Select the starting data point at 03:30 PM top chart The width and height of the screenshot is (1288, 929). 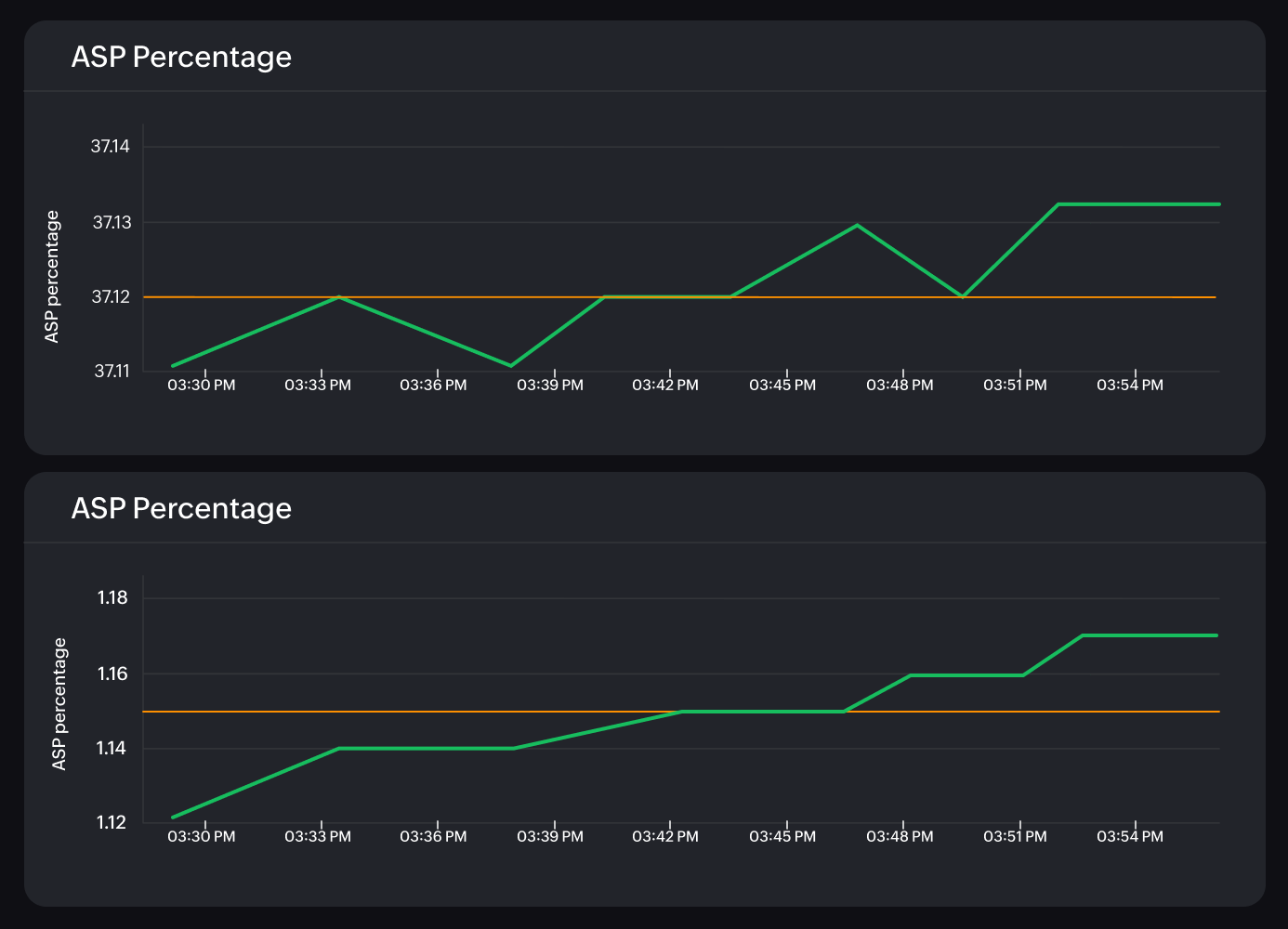[174, 364]
